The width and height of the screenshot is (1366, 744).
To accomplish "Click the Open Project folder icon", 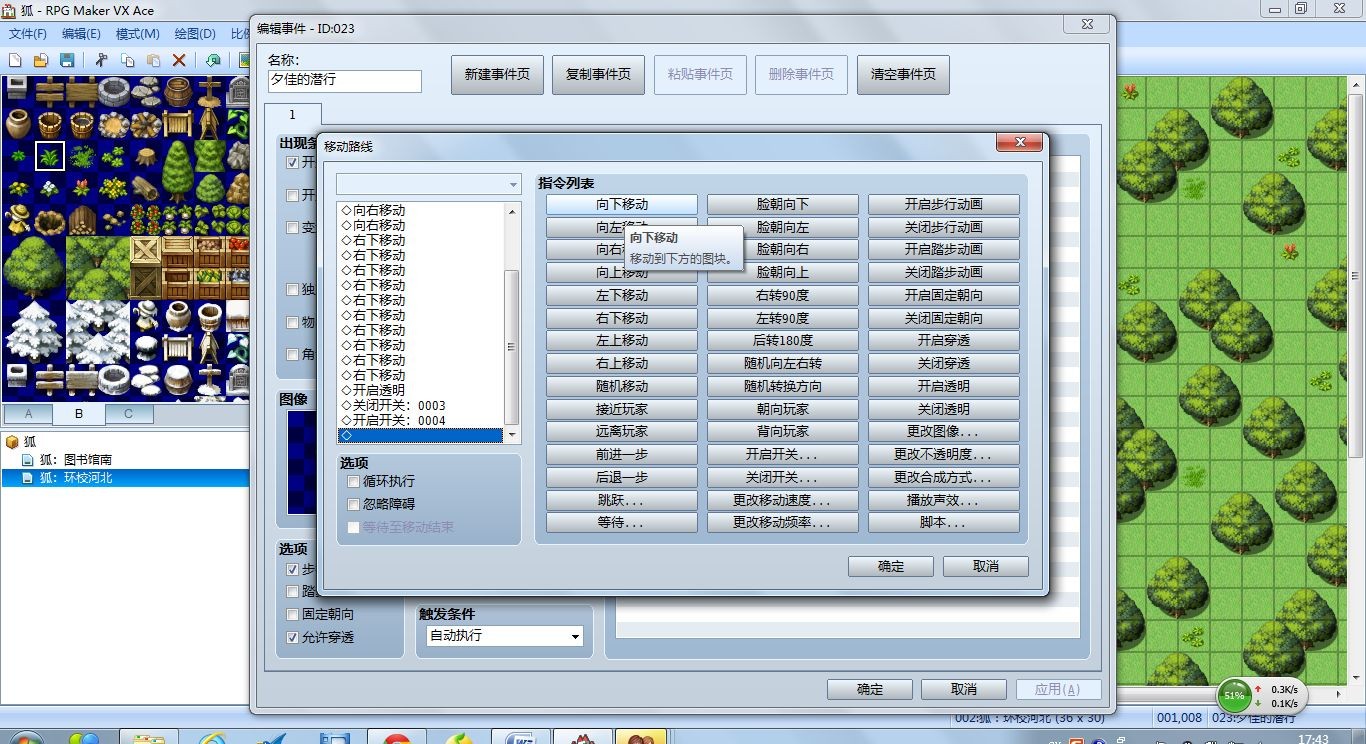I will pos(42,60).
